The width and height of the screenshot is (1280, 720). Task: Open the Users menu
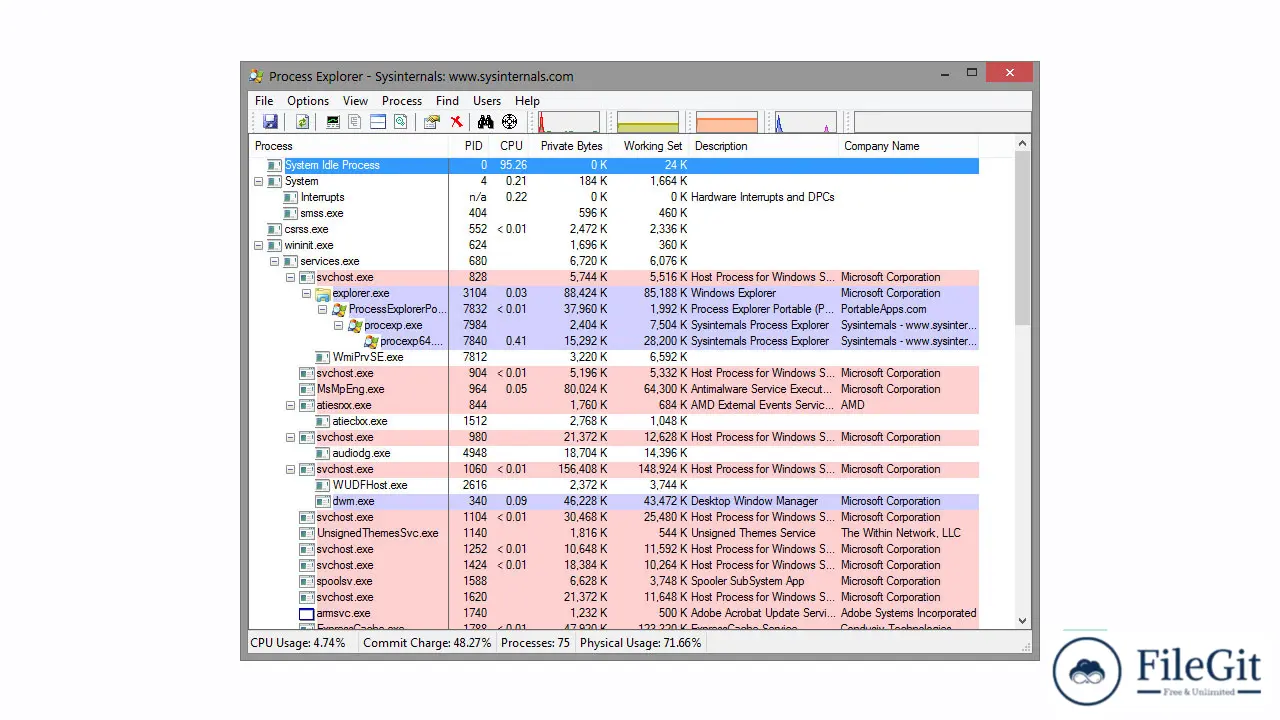pyautogui.click(x=487, y=101)
